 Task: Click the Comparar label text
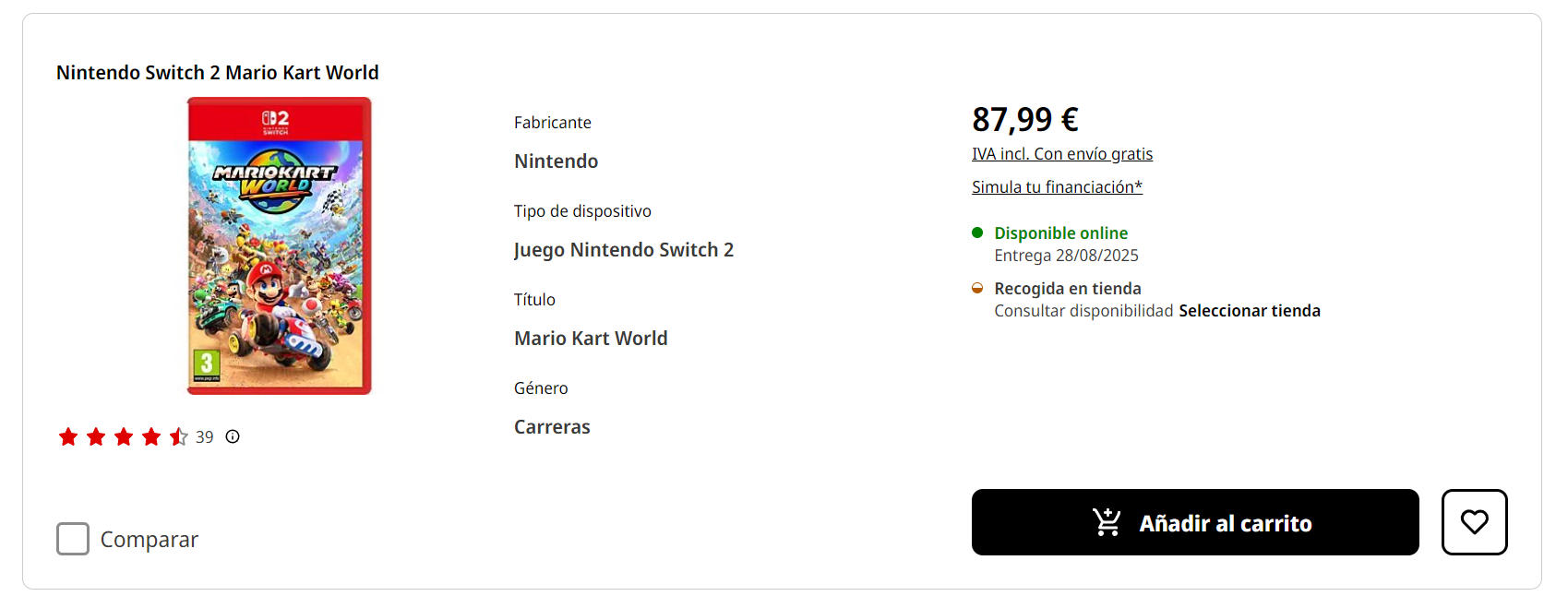150,540
